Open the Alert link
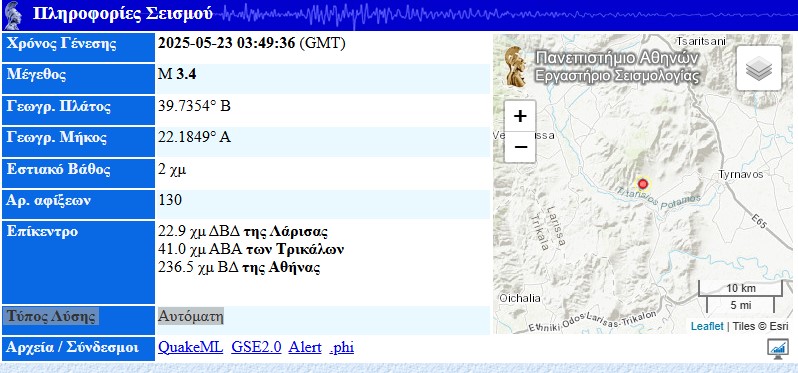 [x=305, y=347]
